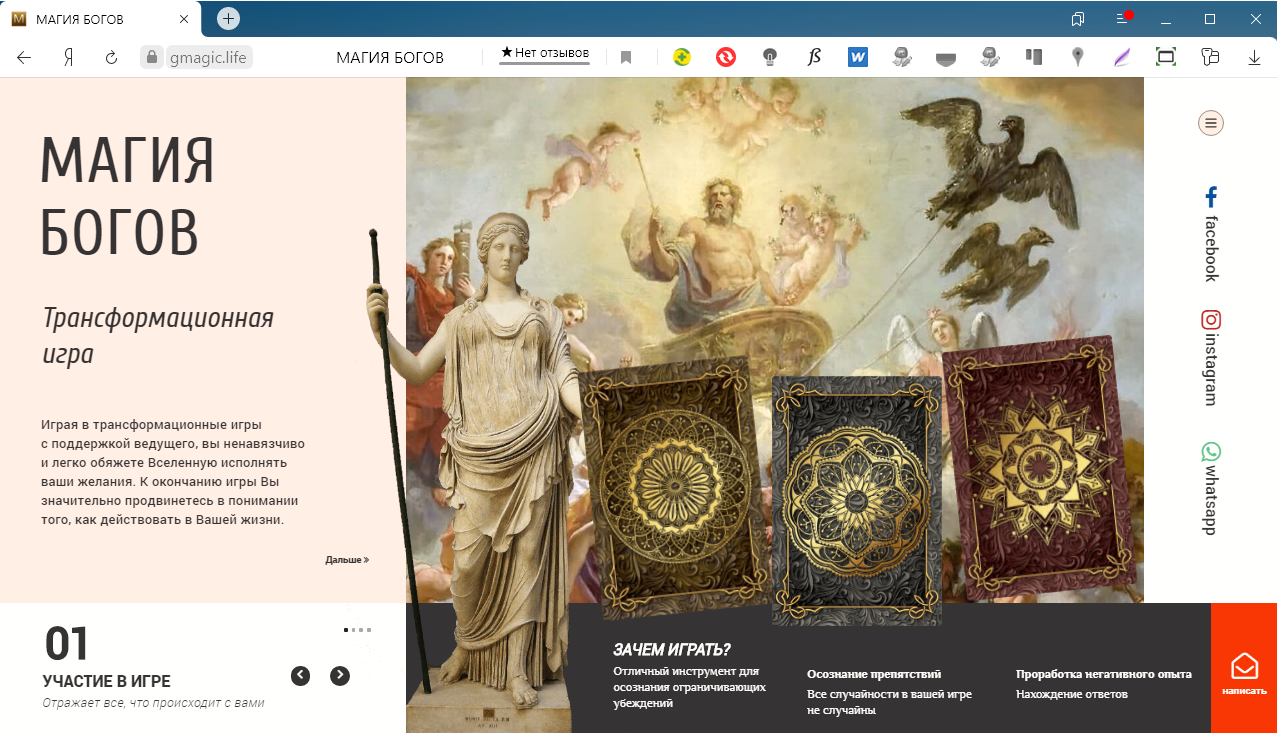Click the 'Трансформационная игра' subtitle
1277x733 pixels.
(158, 336)
